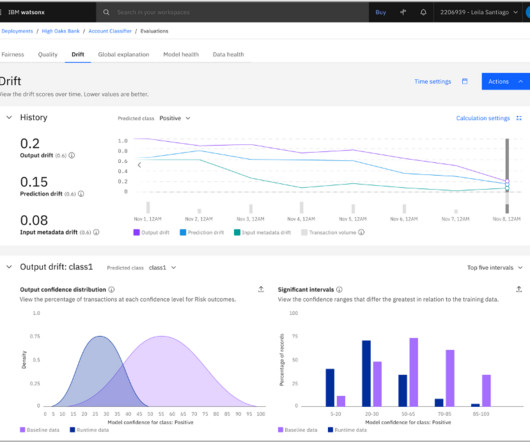
Task: Click the Search in your workspaces field
Action: pyautogui.click(x=232, y=12)
